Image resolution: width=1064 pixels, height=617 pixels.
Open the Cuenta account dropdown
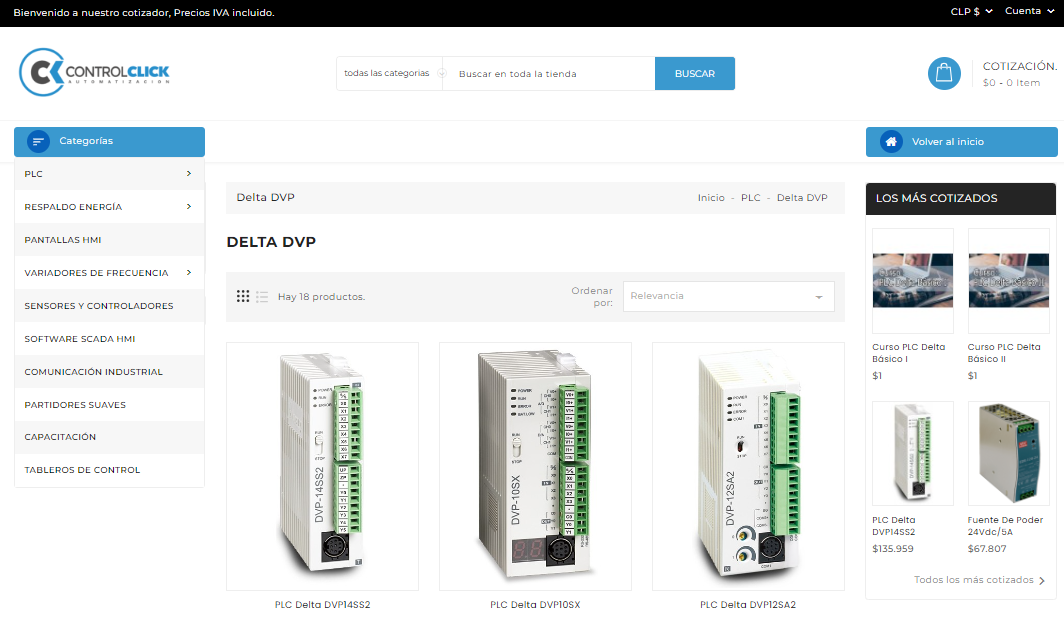(1029, 12)
